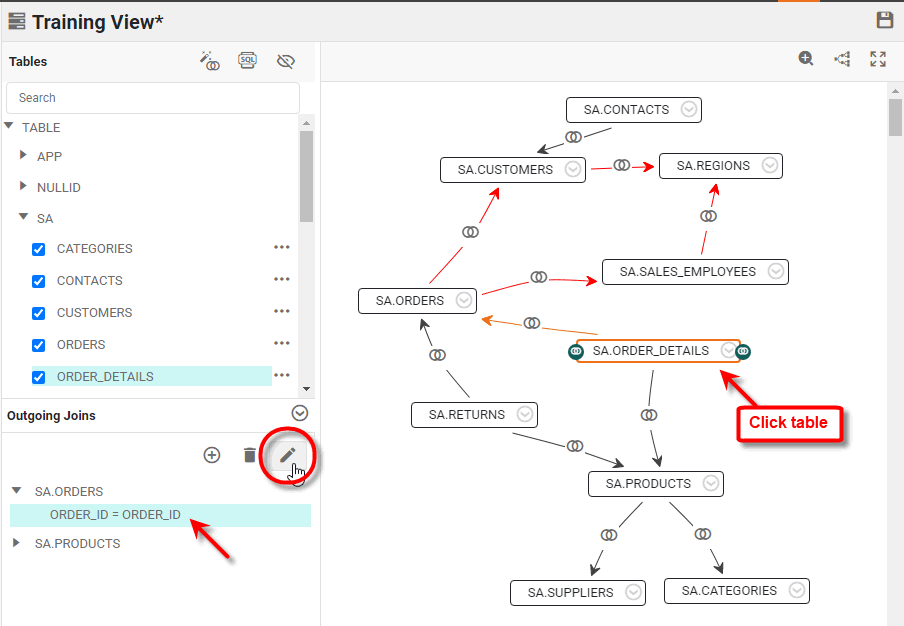This screenshot has height=626, width=904.
Task: Open the more options menu for CUSTOMERS
Action: (282, 312)
